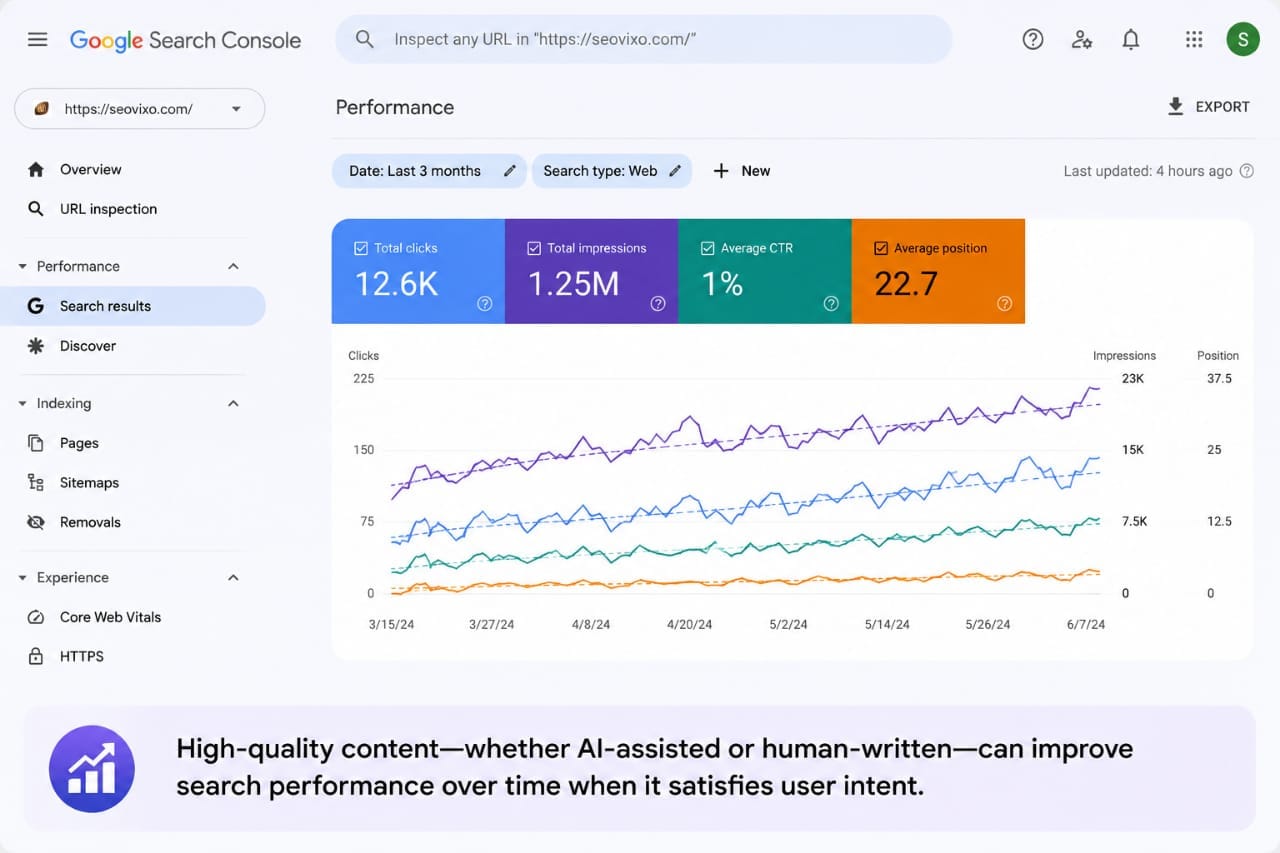Viewport: 1280px width, 853px height.
Task: Open the seovixo.com property dropdown
Action: click(x=140, y=109)
